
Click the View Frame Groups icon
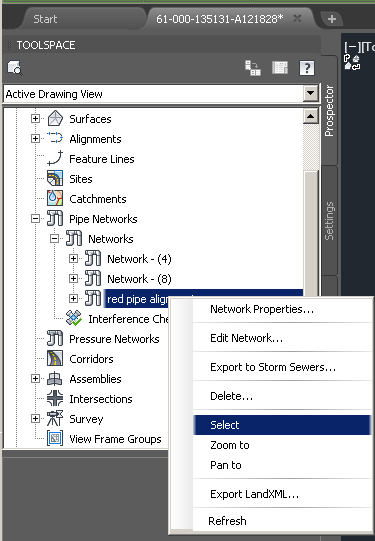click(55, 439)
